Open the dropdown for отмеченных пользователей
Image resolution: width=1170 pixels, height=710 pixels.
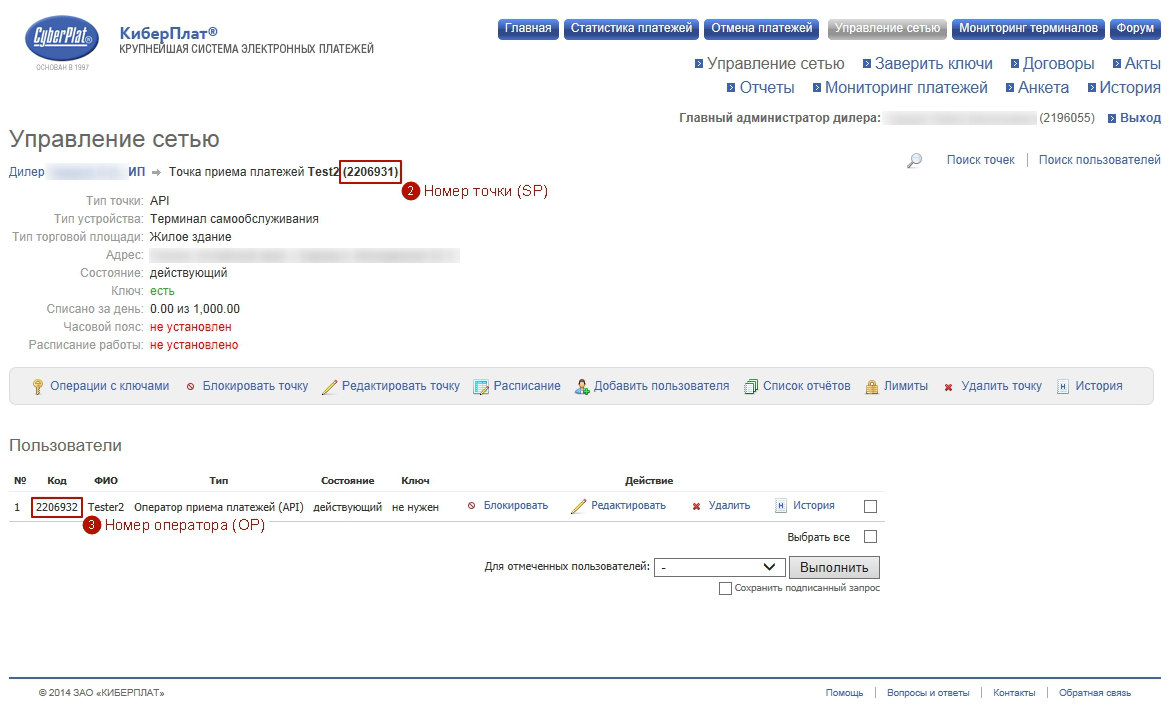pos(720,567)
